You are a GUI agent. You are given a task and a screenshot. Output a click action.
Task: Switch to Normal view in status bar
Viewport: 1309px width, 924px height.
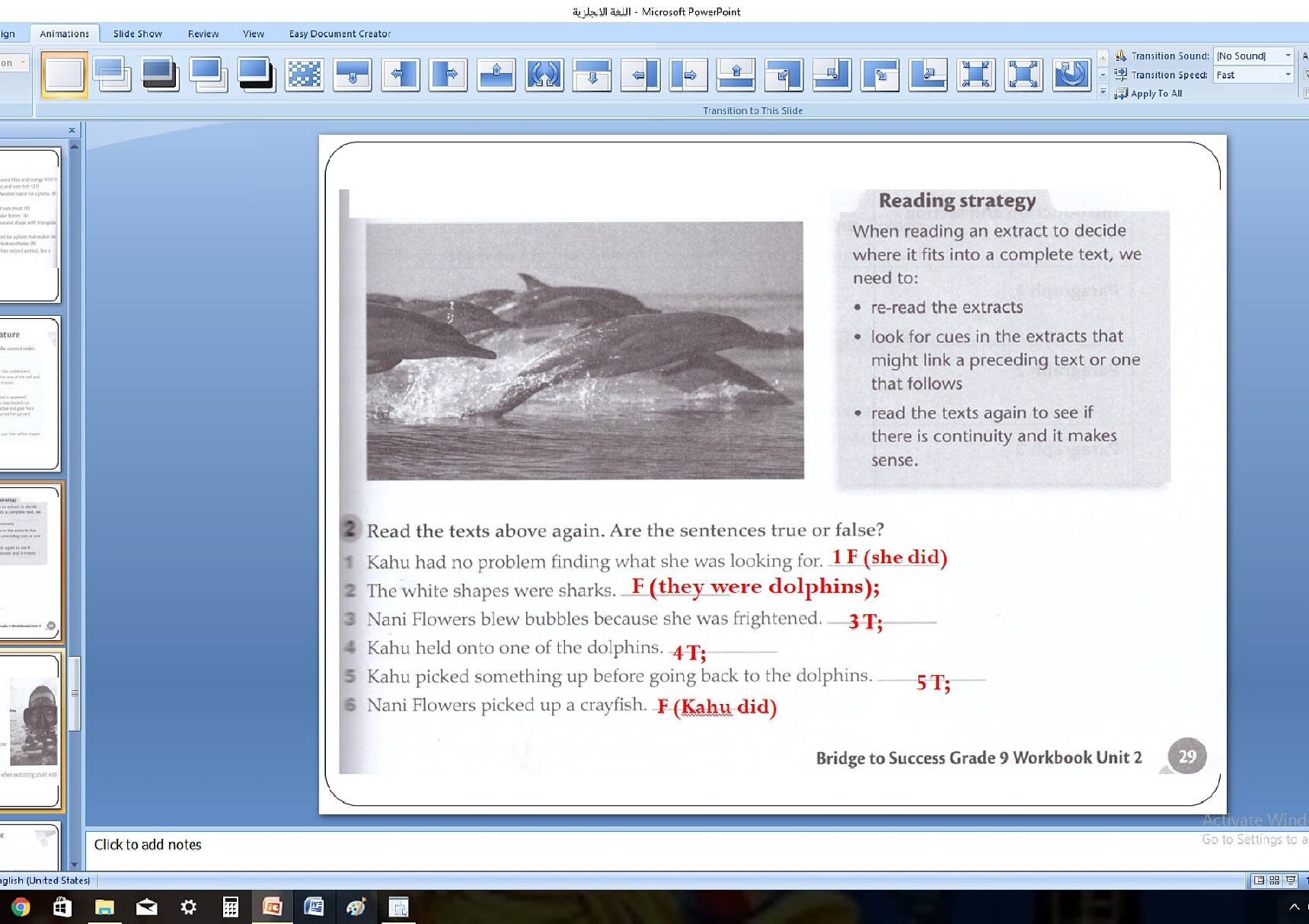[1259, 881]
